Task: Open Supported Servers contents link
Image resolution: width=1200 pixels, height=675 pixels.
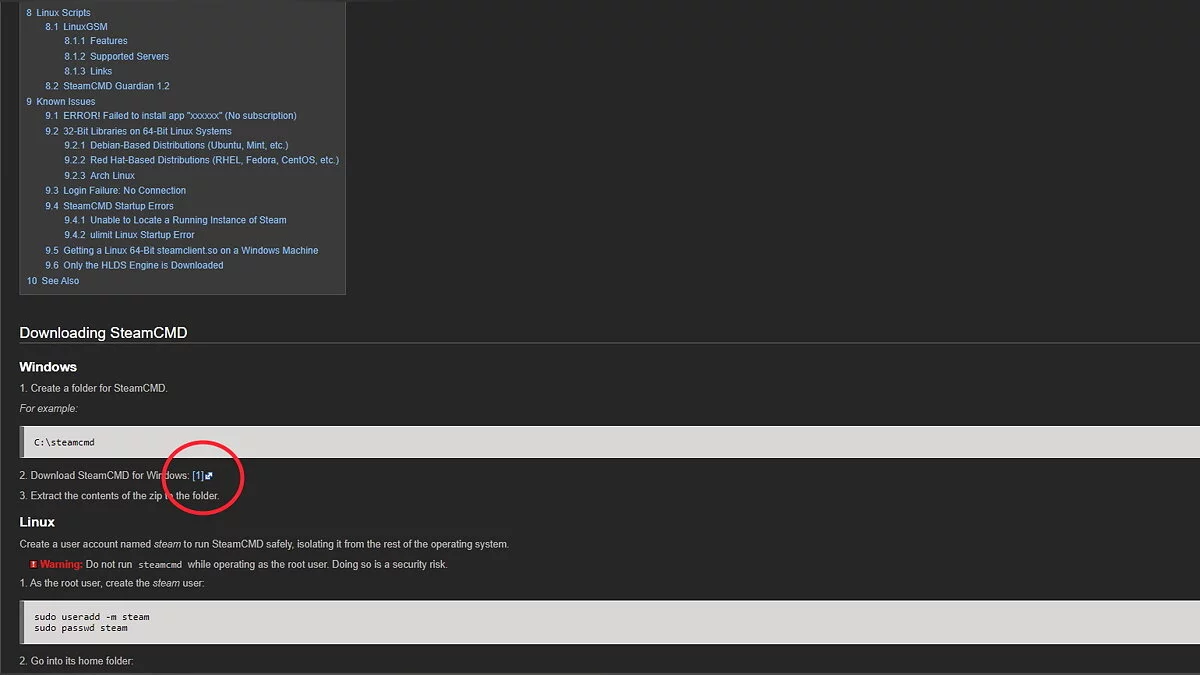Action: (129, 57)
